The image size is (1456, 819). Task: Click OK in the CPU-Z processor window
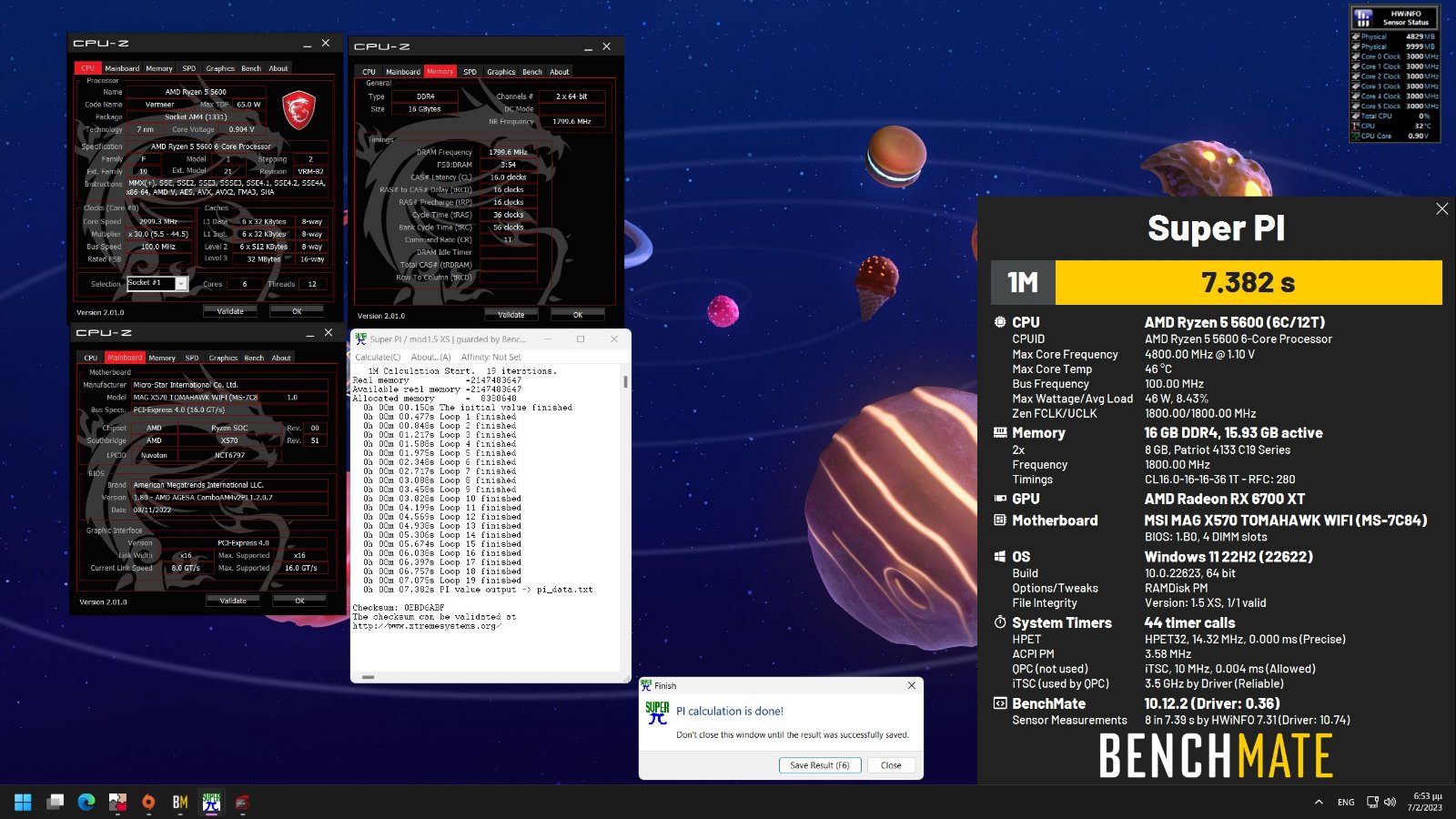pyautogui.click(x=297, y=311)
